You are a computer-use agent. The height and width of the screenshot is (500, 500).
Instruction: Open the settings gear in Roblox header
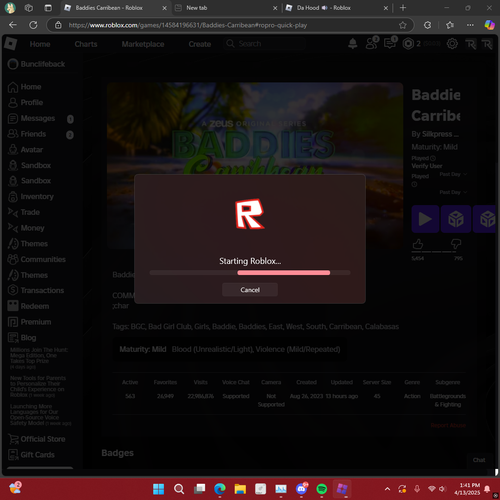452,44
